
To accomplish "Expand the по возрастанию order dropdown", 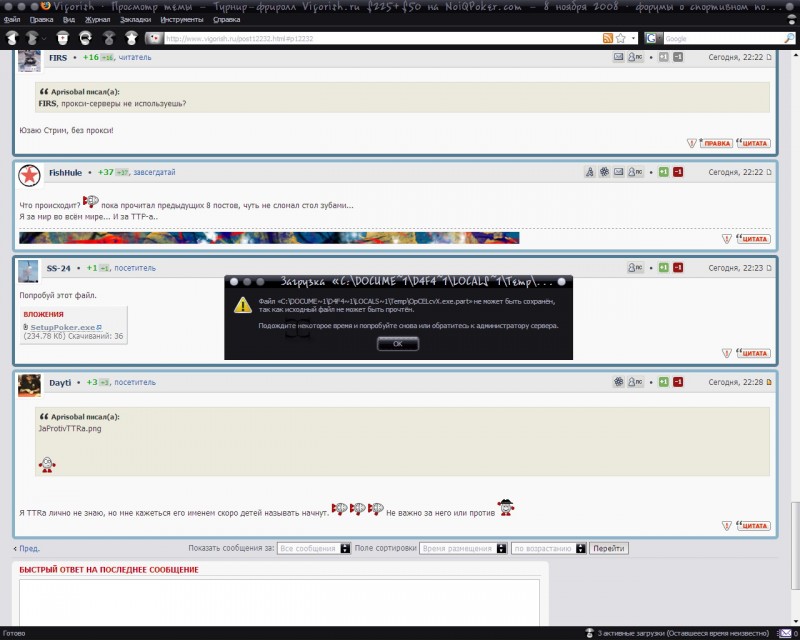I will point(549,548).
